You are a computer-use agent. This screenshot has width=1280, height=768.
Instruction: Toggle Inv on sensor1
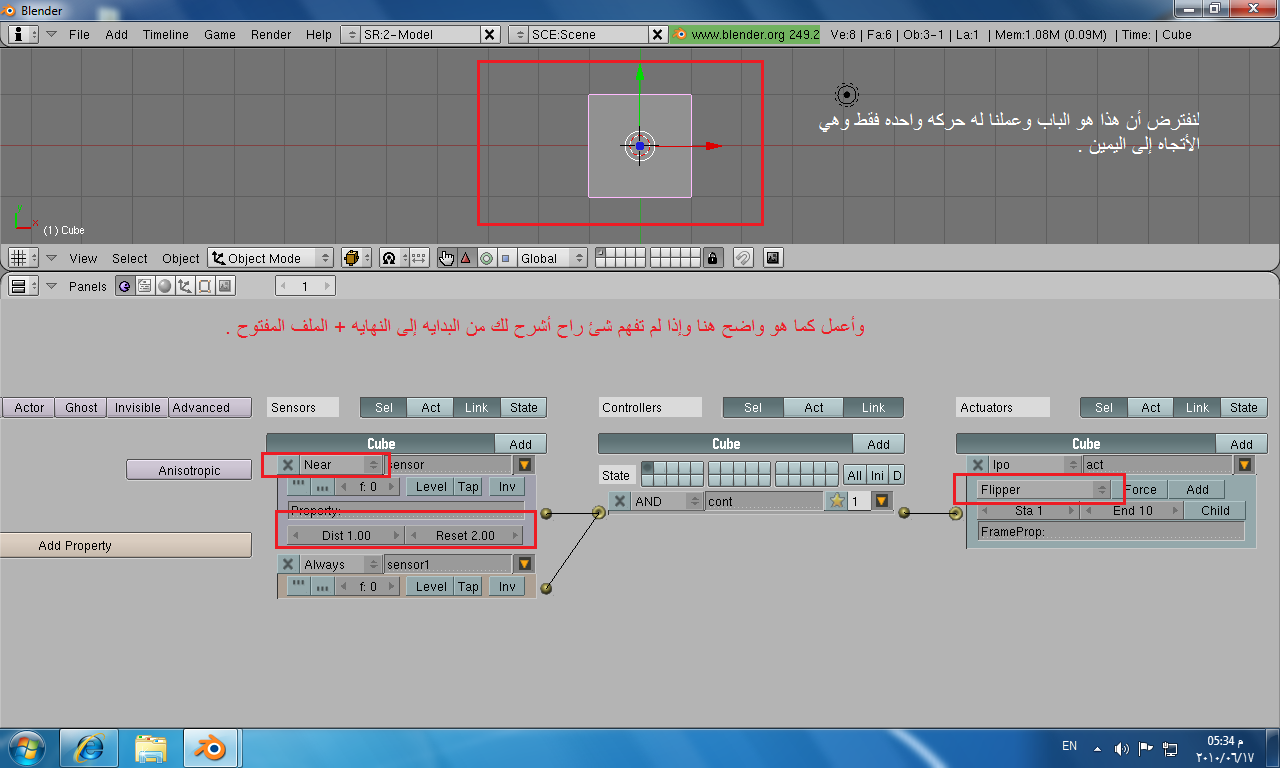(x=507, y=587)
